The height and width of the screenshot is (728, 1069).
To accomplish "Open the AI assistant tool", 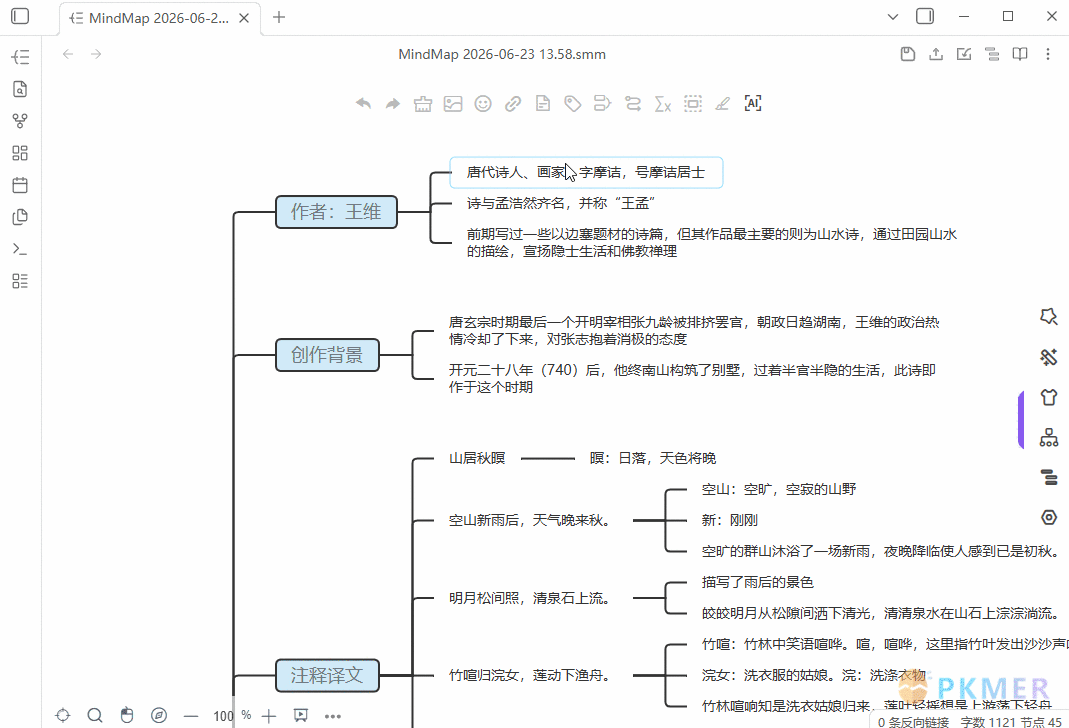I will (x=753, y=104).
